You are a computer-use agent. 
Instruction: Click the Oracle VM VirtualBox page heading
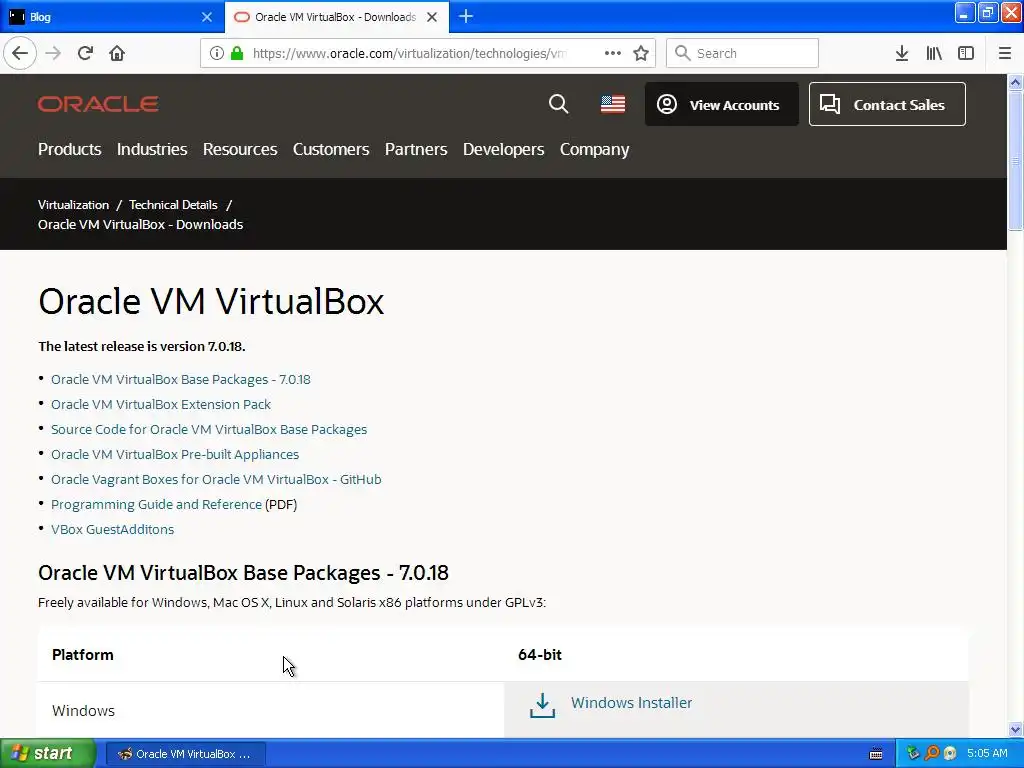[211, 301]
